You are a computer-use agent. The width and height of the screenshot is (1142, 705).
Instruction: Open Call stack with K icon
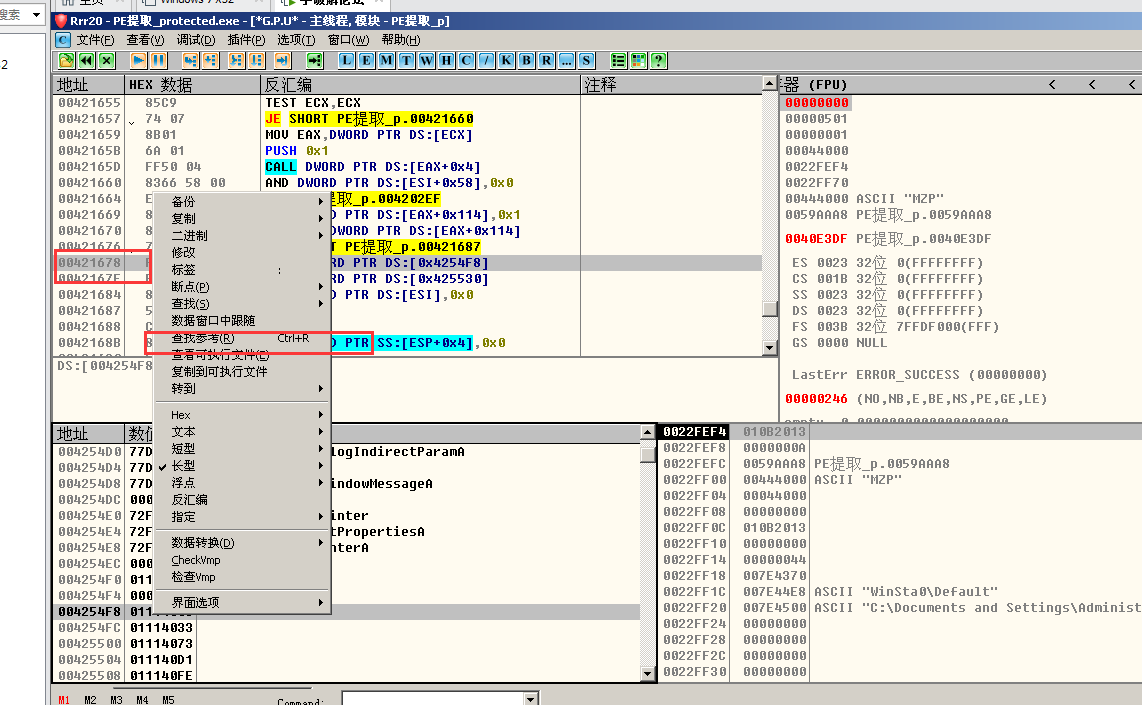pos(506,60)
